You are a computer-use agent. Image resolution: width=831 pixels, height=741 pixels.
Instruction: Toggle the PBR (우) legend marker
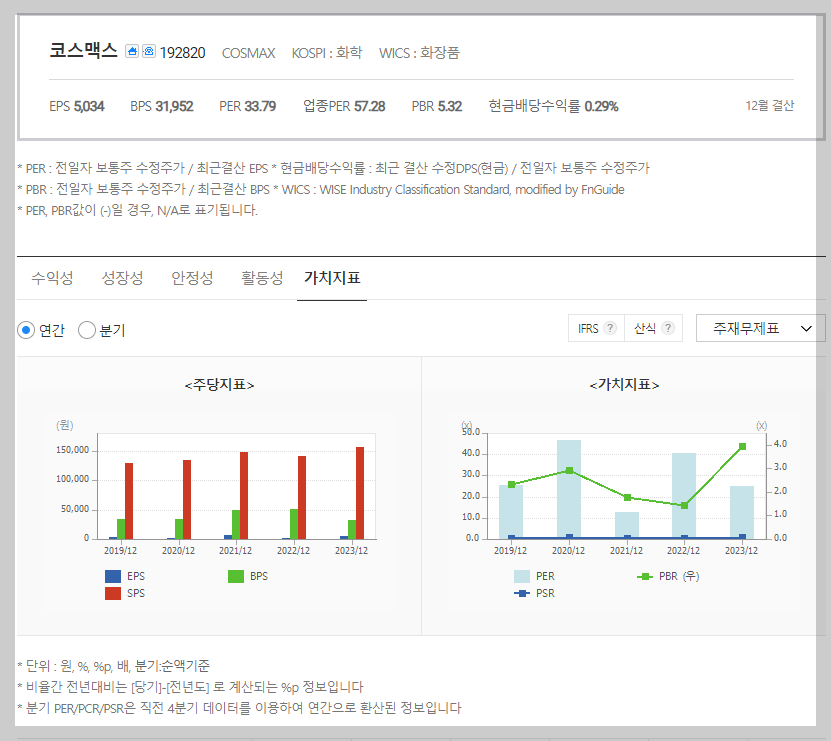click(x=645, y=576)
